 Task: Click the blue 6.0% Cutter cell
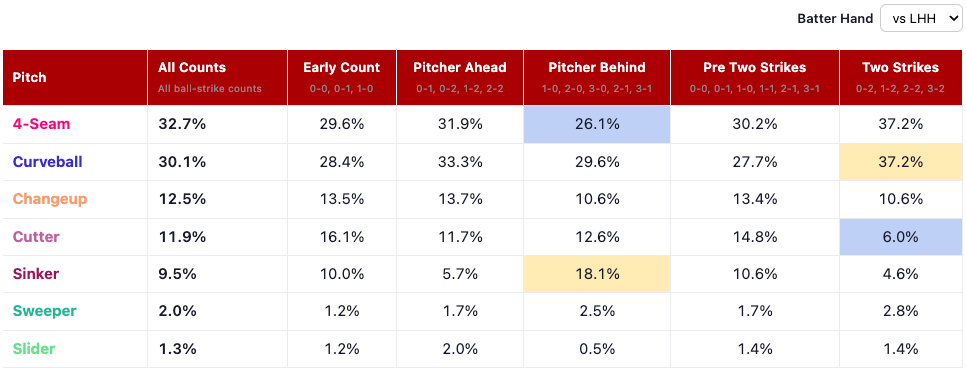pos(901,237)
